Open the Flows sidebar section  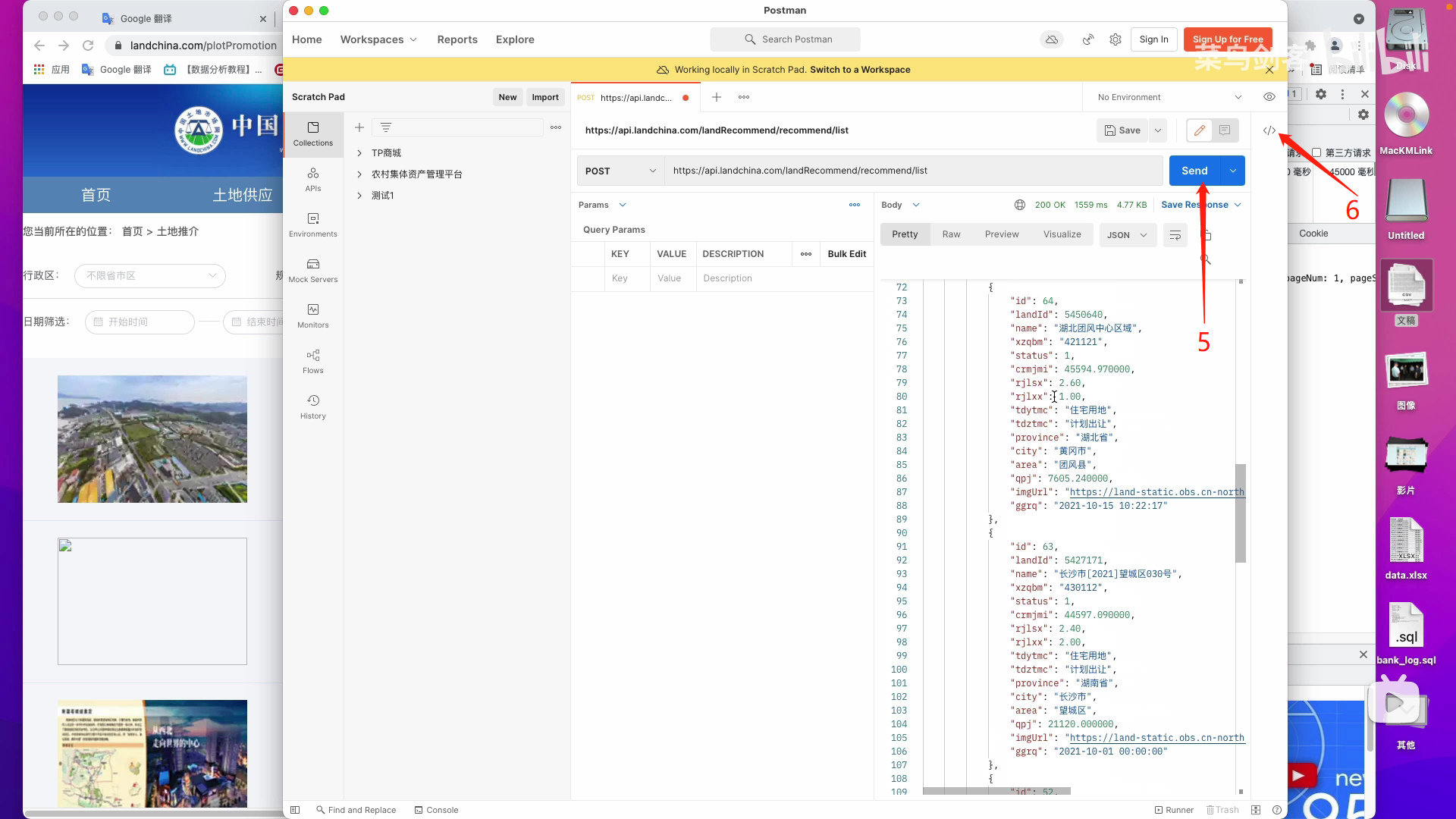tap(312, 361)
